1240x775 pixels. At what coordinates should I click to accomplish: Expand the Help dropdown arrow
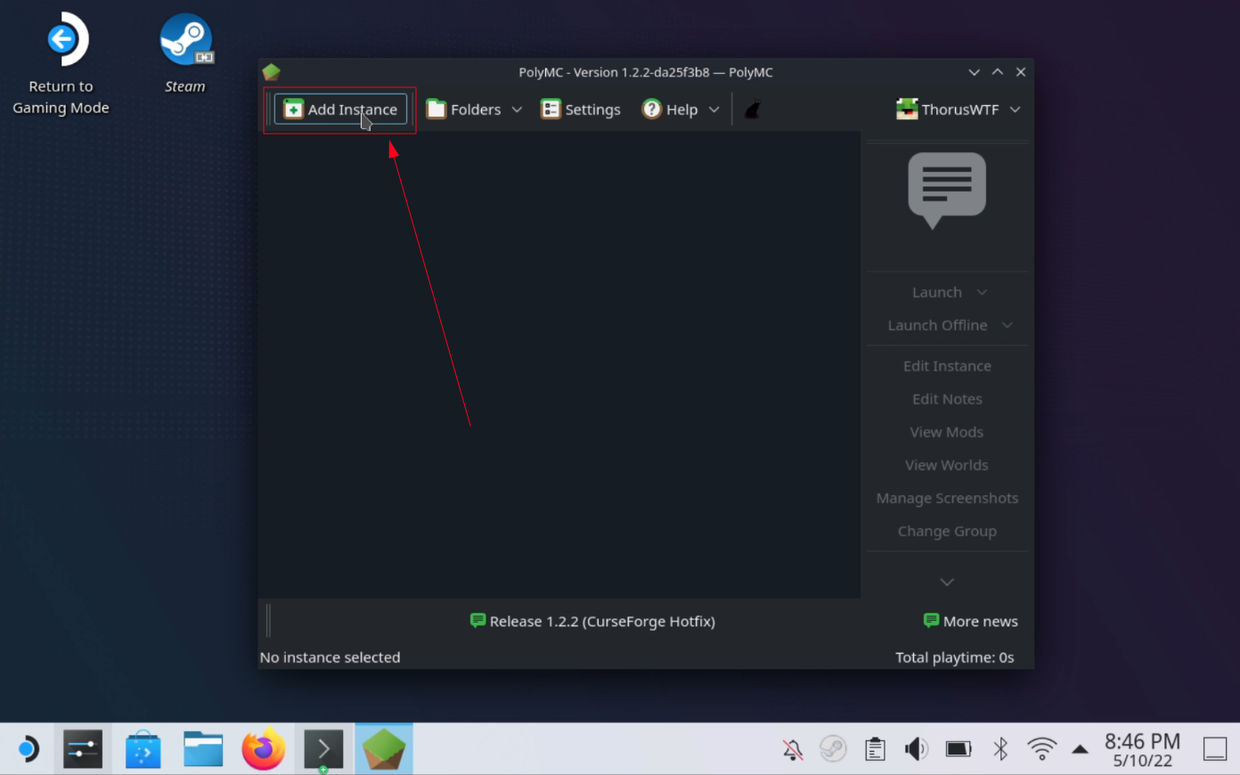pos(714,109)
